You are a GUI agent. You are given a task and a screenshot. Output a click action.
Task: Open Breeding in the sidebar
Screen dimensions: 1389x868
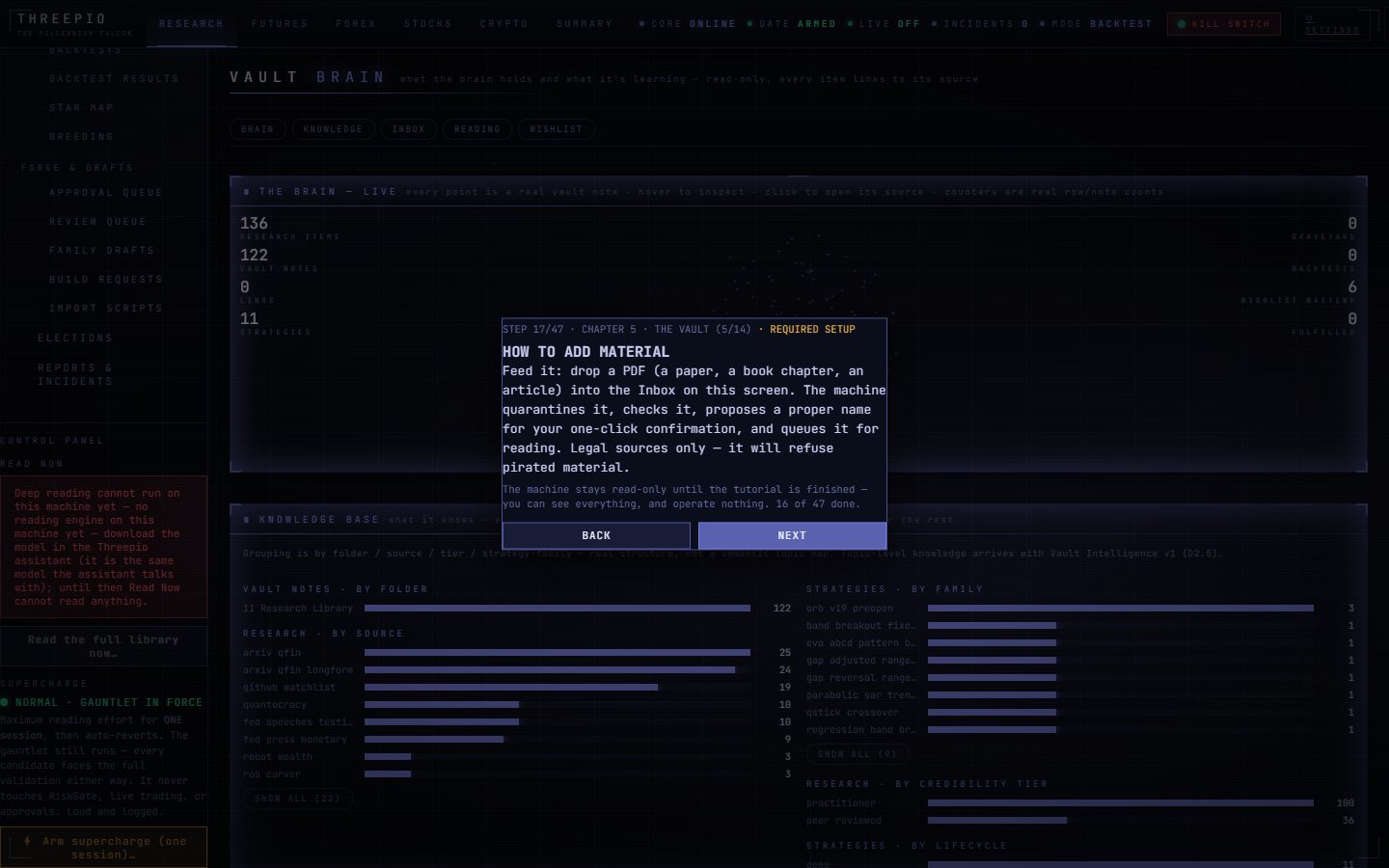pos(82,137)
